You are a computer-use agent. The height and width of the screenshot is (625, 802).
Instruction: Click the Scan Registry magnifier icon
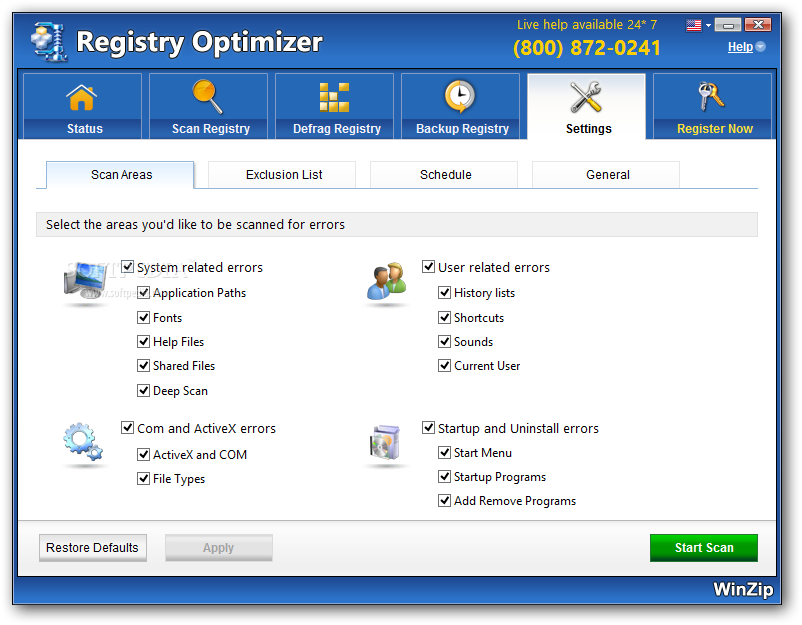(x=207, y=96)
